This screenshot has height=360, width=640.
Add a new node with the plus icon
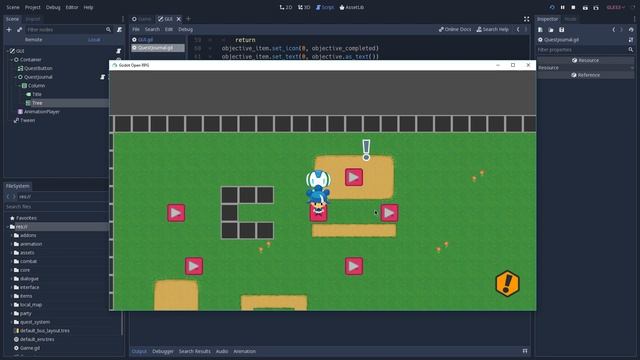(x=9, y=29)
